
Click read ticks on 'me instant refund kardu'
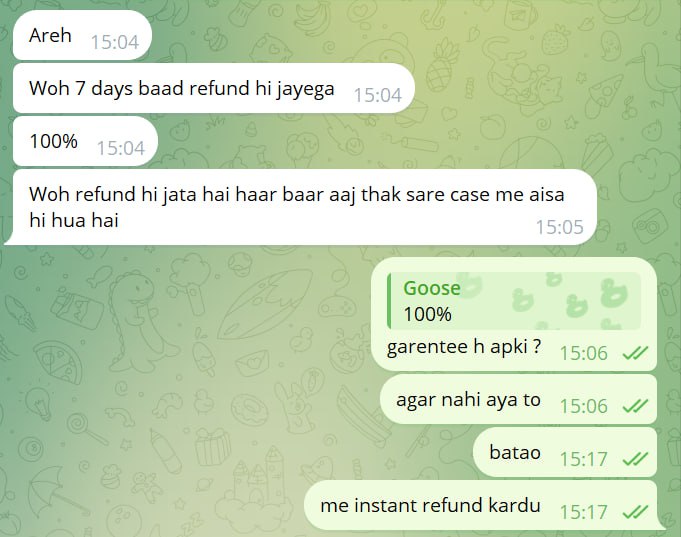pyautogui.click(x=635, y=512)
